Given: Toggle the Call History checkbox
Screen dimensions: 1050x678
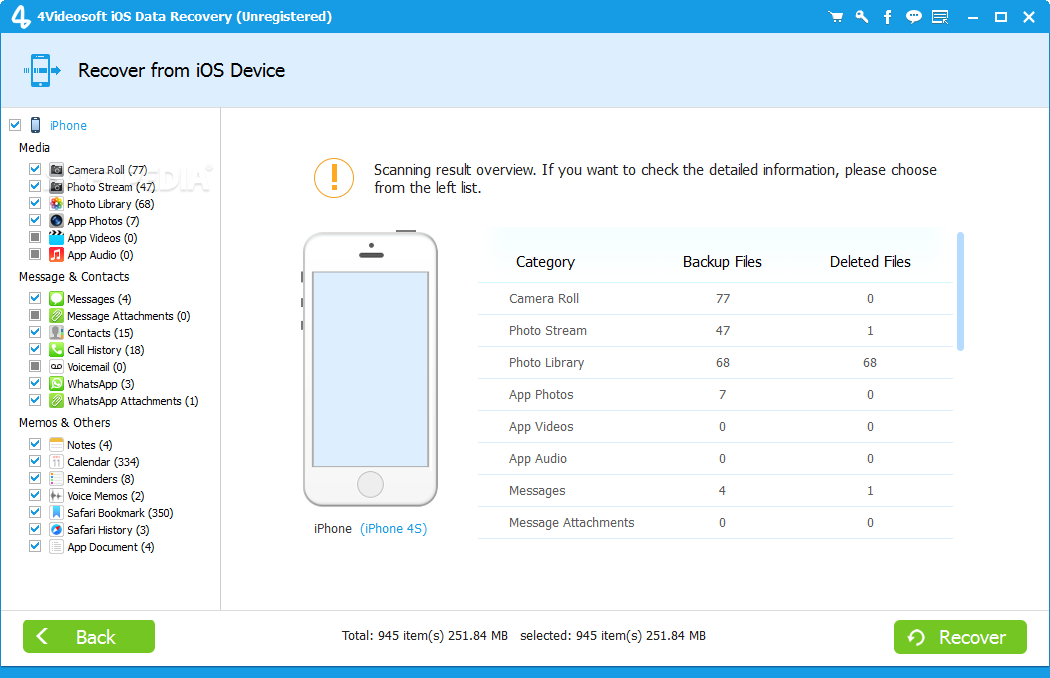Looking at the screenshot, I should 35,349.
